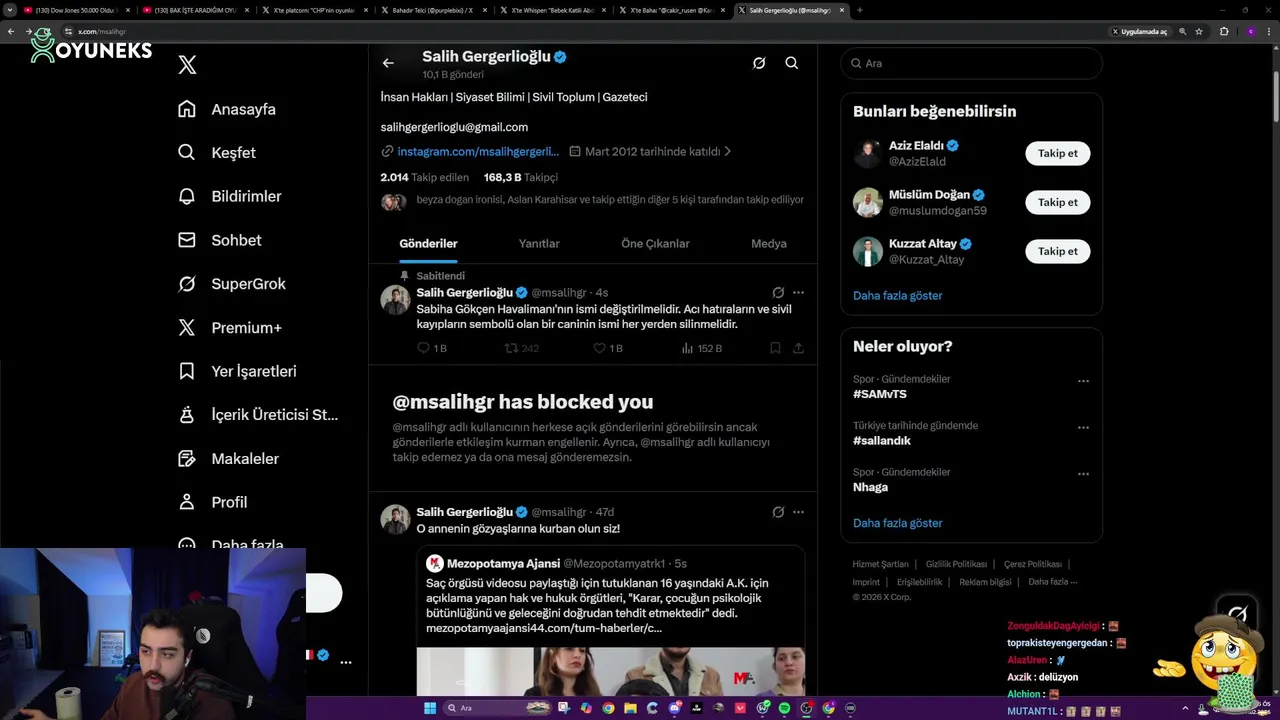The image size is (1280, 720).
Task: Switch to the Medya tab
Action: click(769, 243)
